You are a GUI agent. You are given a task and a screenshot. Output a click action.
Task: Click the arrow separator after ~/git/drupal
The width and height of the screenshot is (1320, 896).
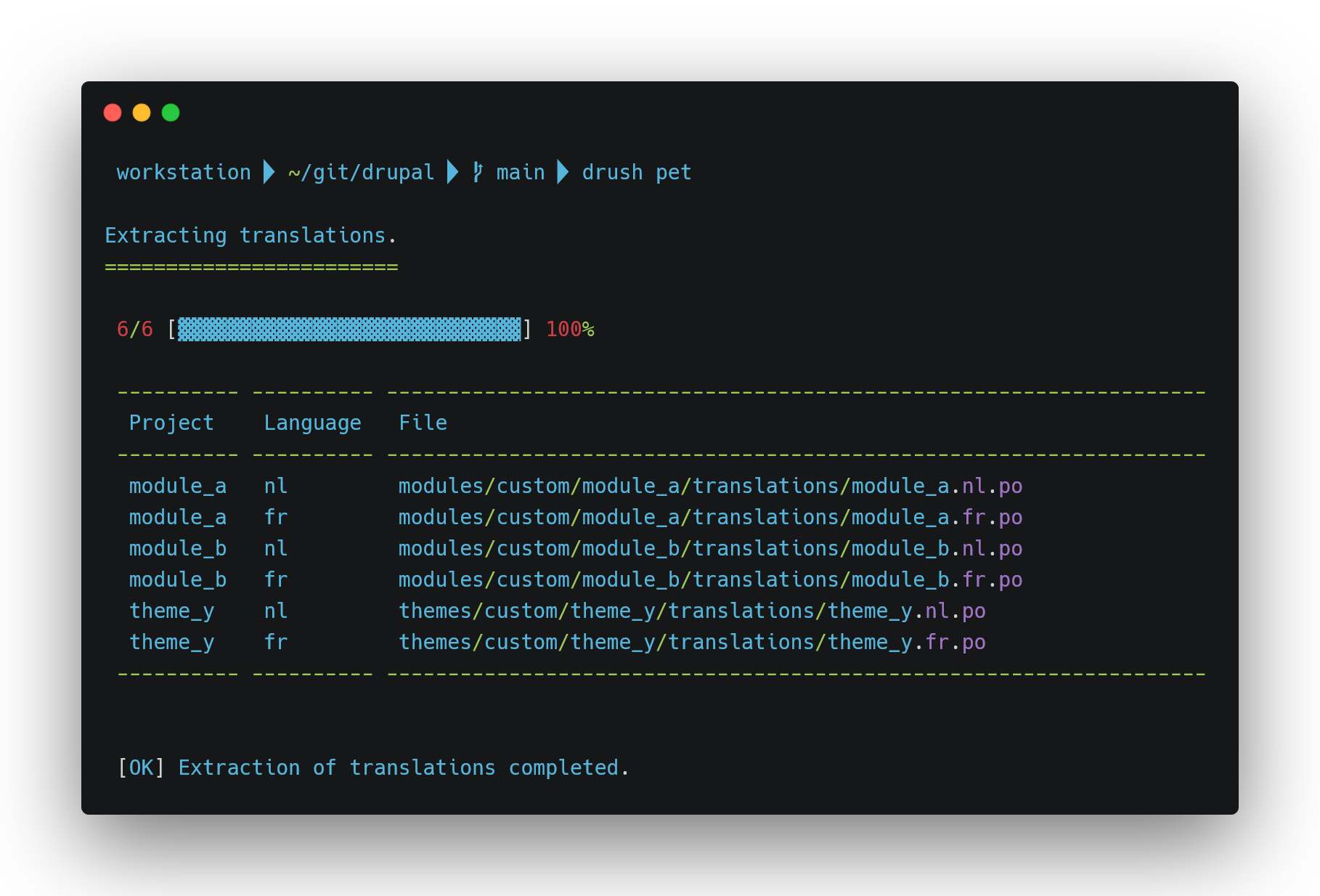452,172
